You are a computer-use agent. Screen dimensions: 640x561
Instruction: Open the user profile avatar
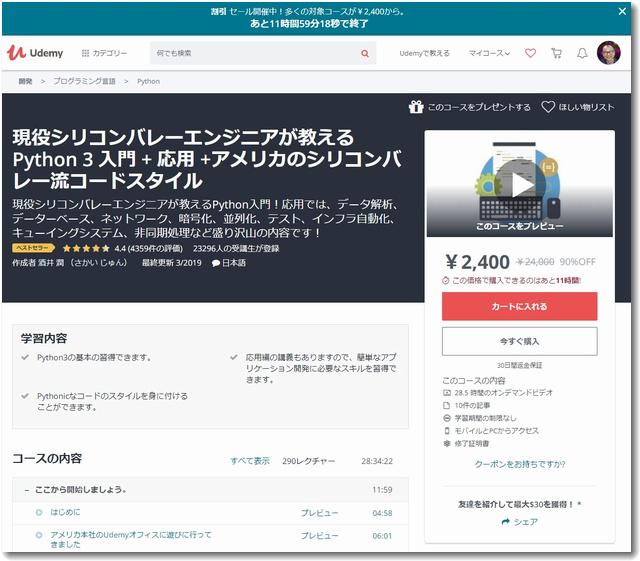pos(609,53)
